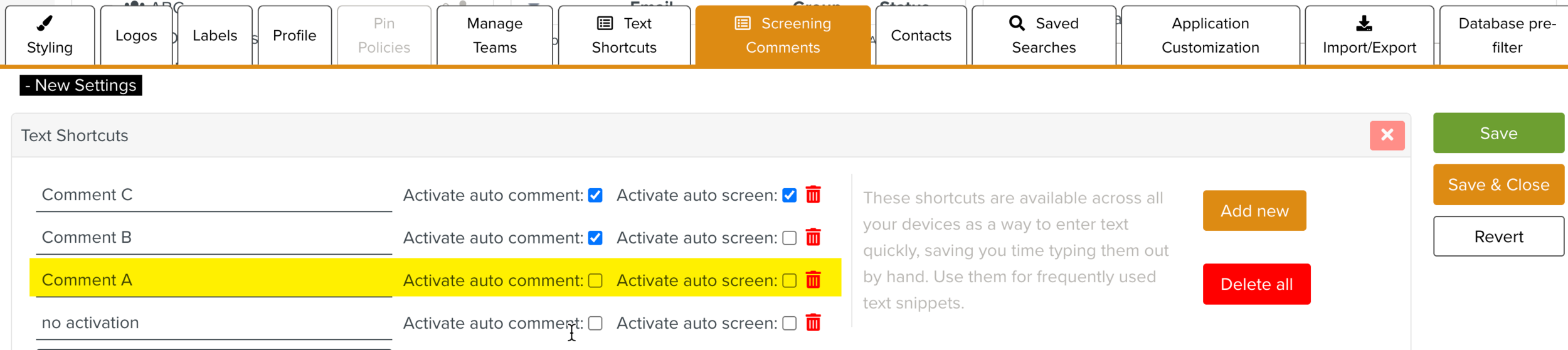
Task: Check auto screen for 'no activation'
Action: click(x=790, y=324)
